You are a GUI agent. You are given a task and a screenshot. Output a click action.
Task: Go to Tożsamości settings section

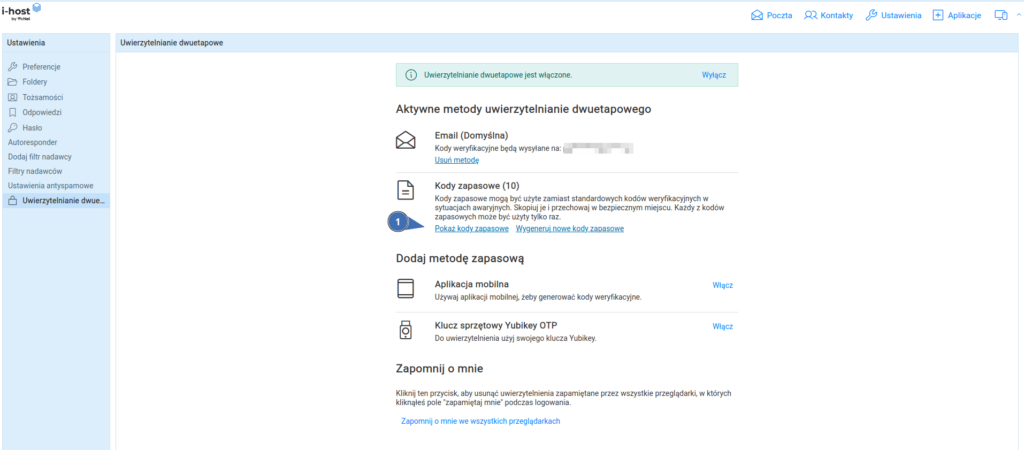pos(41,97)
